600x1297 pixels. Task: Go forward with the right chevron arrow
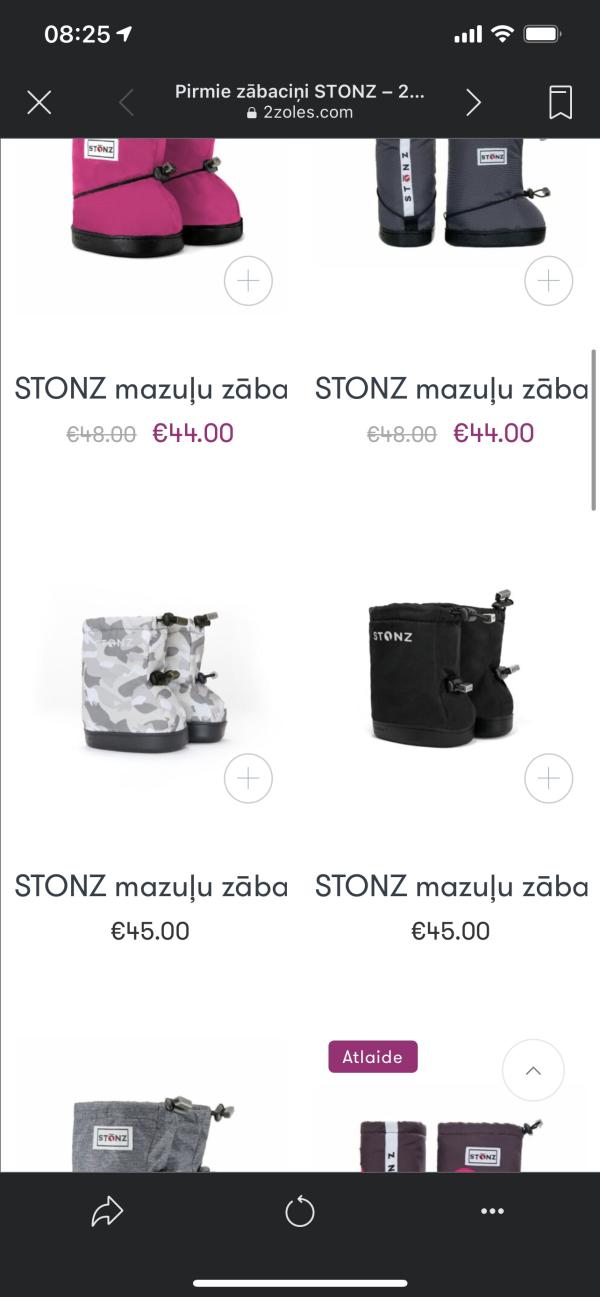[x=473, y=102]
